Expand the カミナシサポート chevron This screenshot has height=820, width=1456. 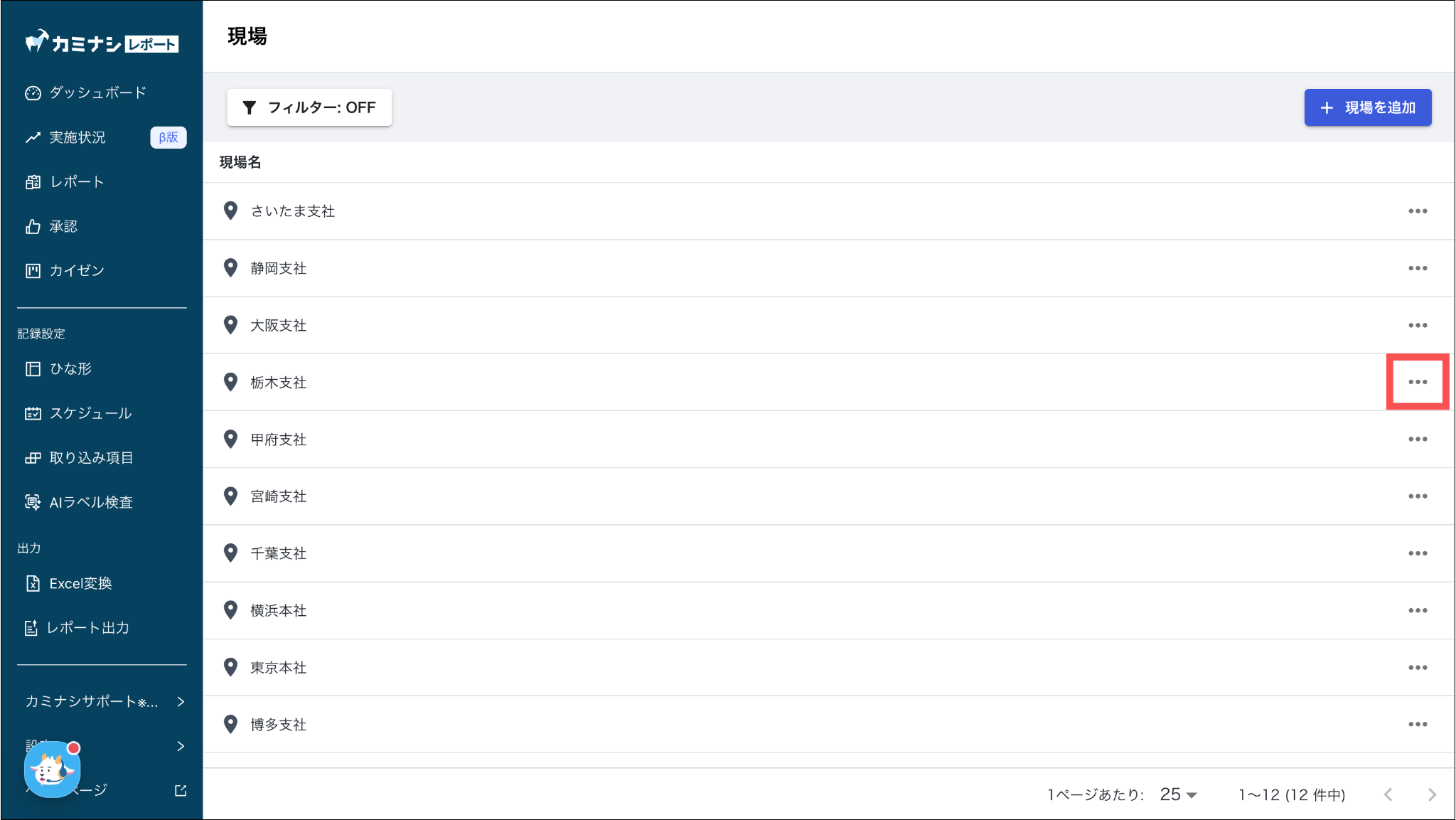tap(181, 702)
